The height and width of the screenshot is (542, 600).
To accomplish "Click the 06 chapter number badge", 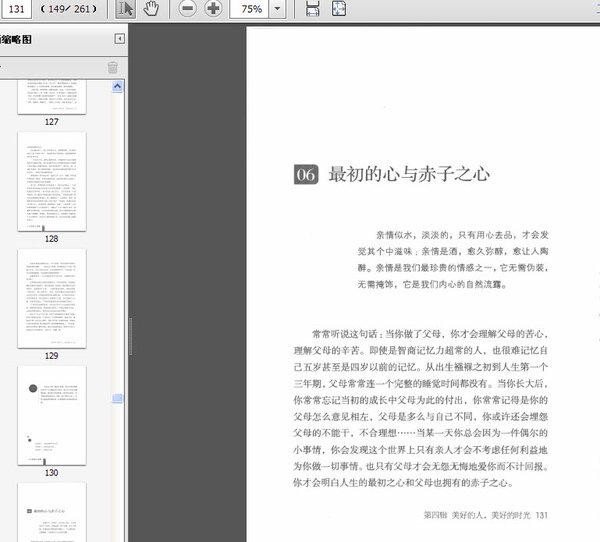I will [x=306, y=175].
